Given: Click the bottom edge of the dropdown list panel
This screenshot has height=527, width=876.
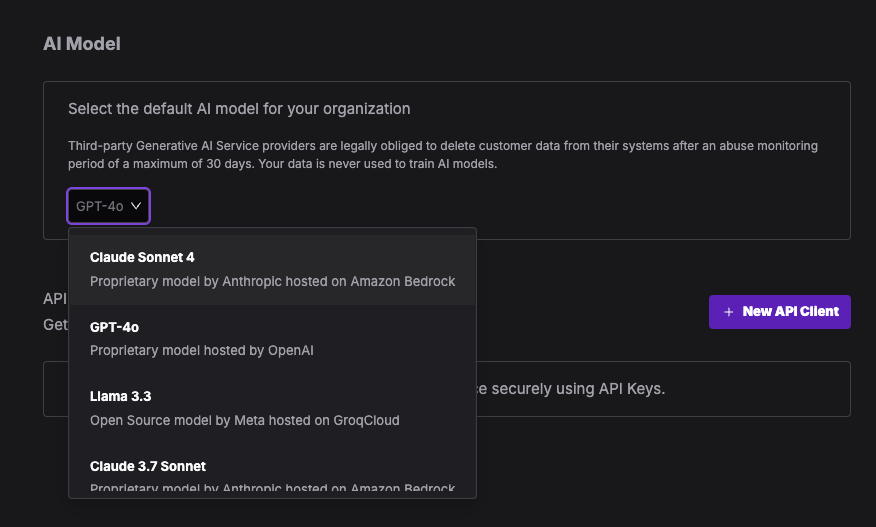Looking at the screenshot, I should coord(272,497).
